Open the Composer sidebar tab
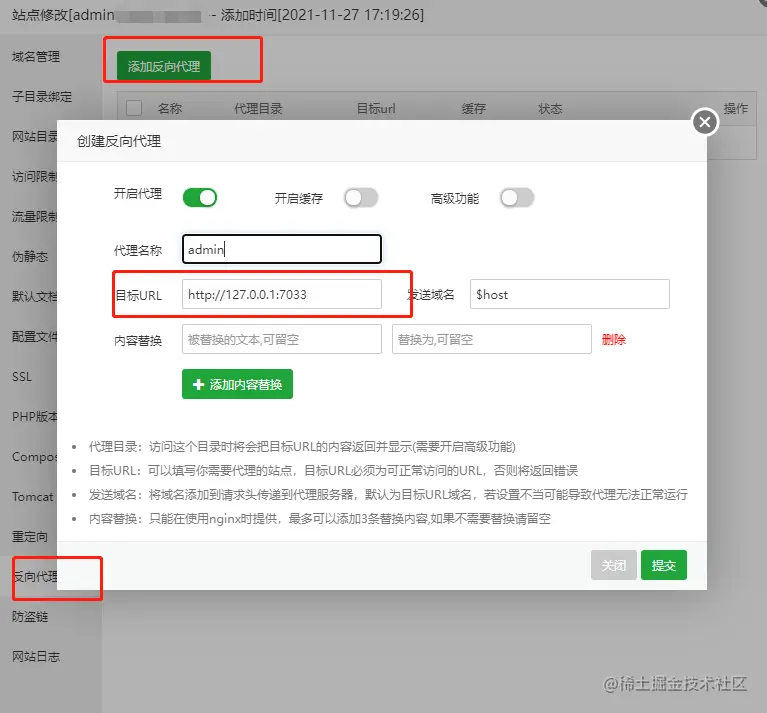 [x=34, y=457]
